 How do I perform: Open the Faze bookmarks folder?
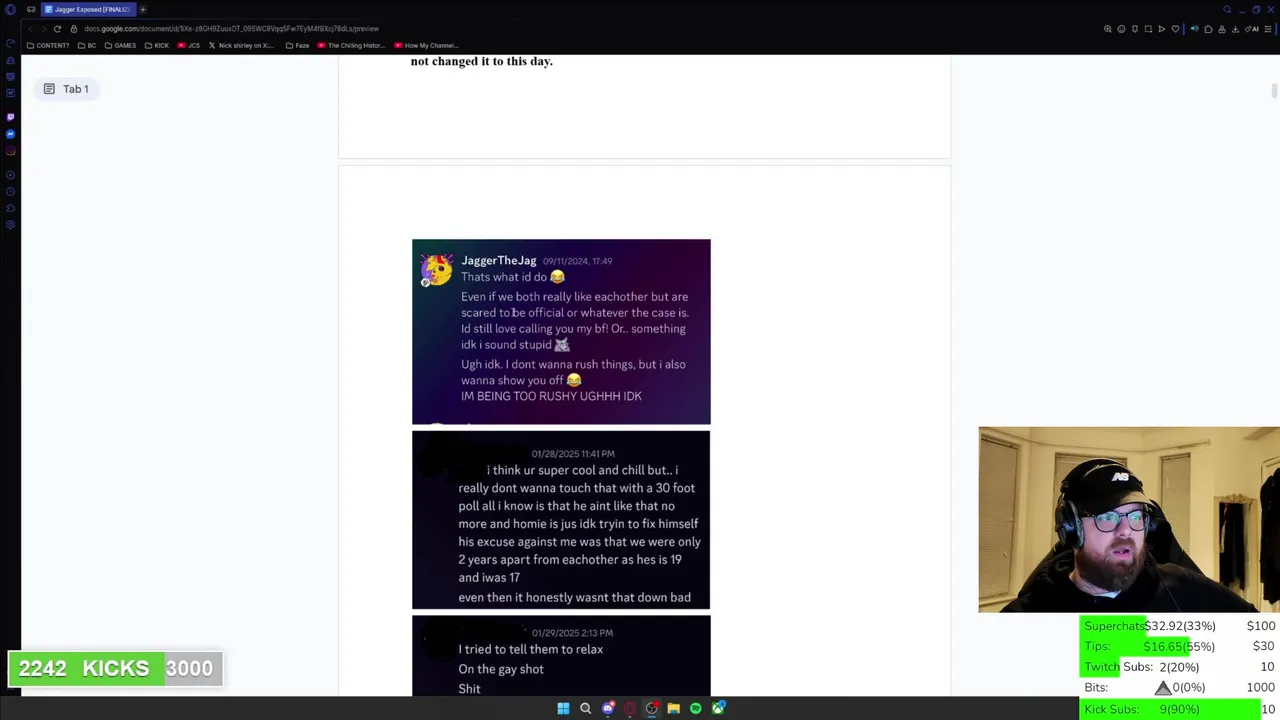pyautogui.click(x=298, y=45)
